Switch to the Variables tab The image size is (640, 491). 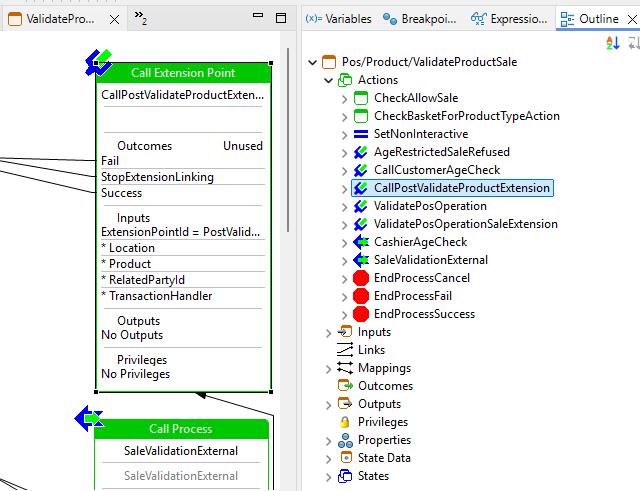tap(338, 19)
